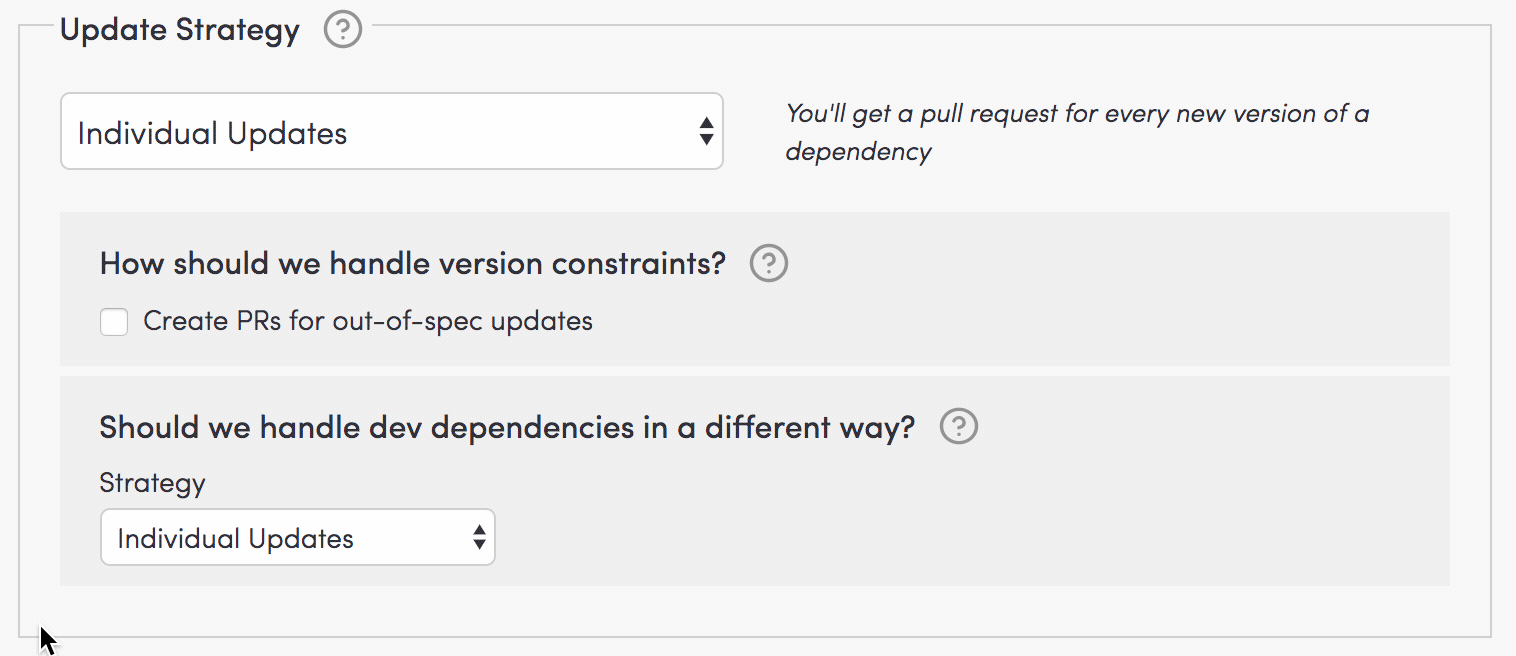
Task: Open help for version constraints question
Action: (769, 264)
